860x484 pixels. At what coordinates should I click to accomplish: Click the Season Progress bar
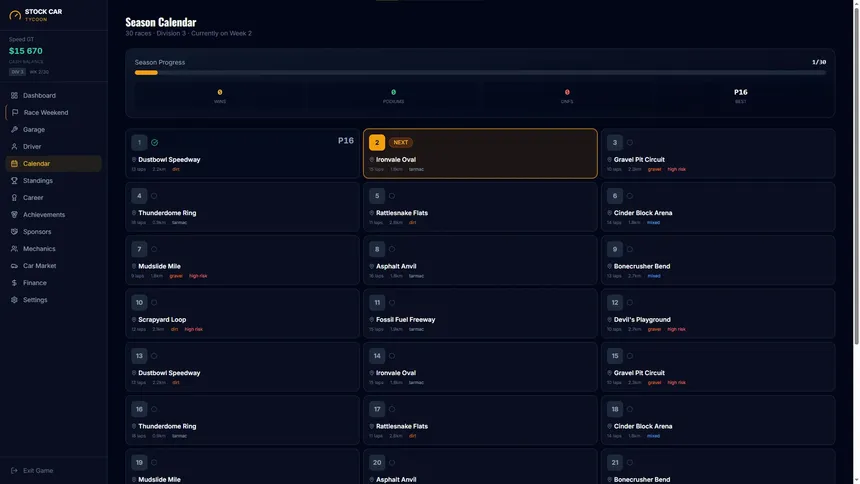pos(480,72)
